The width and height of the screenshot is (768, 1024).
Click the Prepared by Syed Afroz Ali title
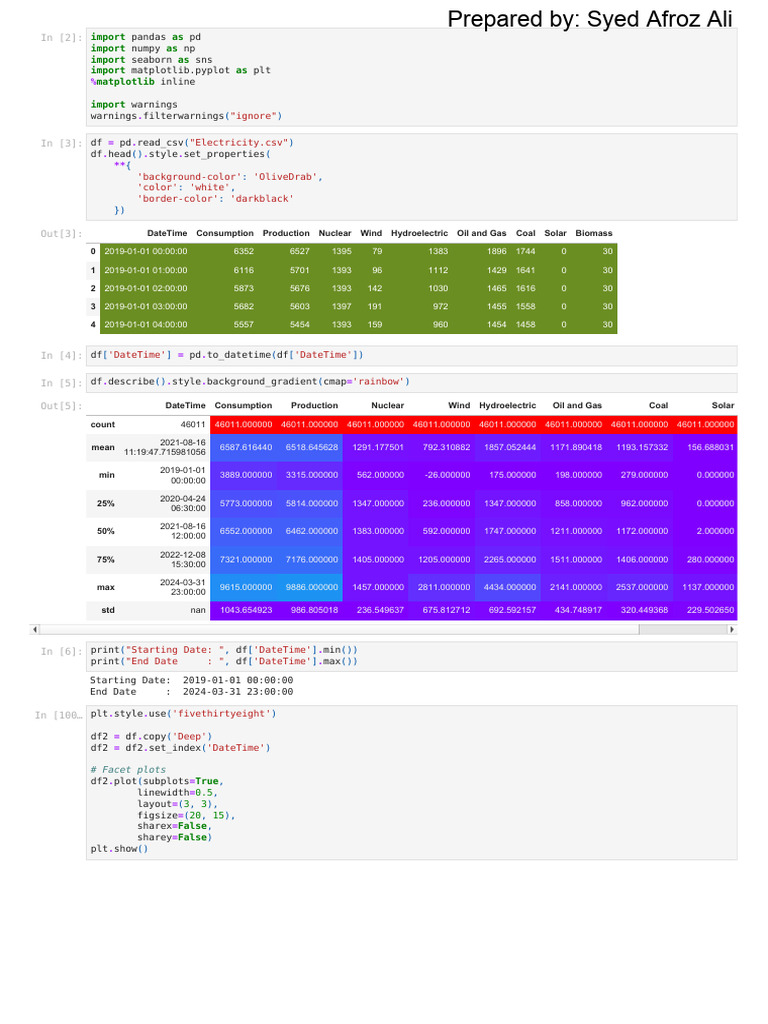click(589, 19)
